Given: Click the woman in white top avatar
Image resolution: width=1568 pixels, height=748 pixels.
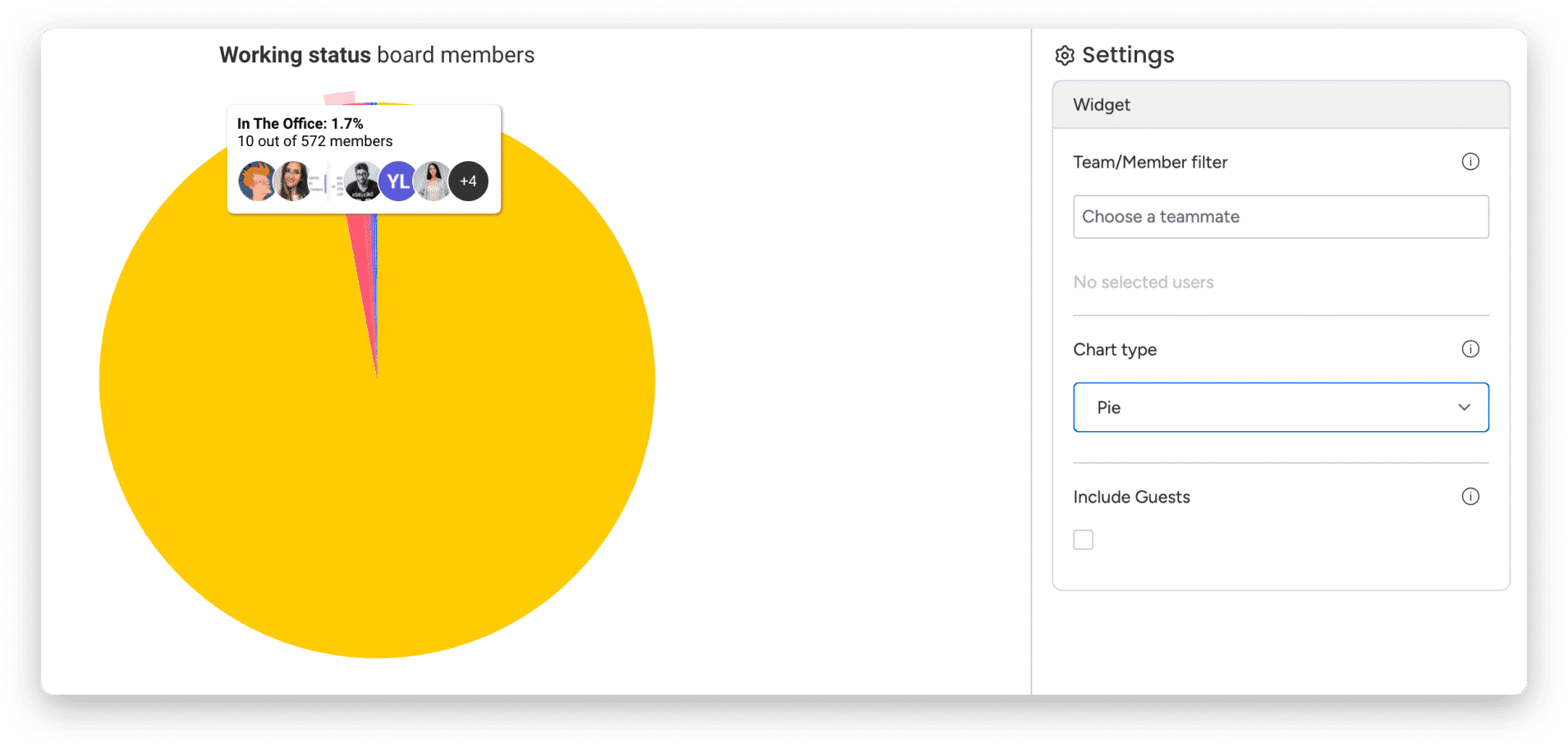Looking at the screenshot, I should 433,181.
